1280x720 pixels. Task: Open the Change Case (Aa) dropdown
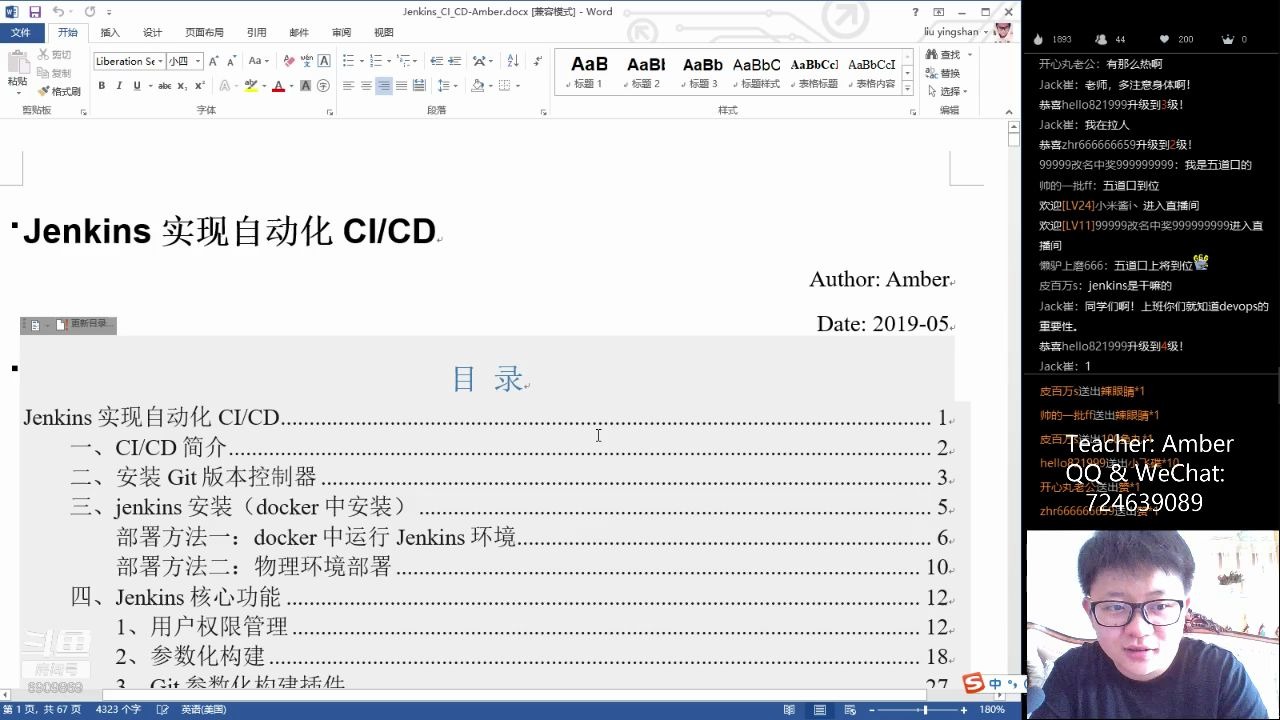pyautogui.click(x=258, y=61)
